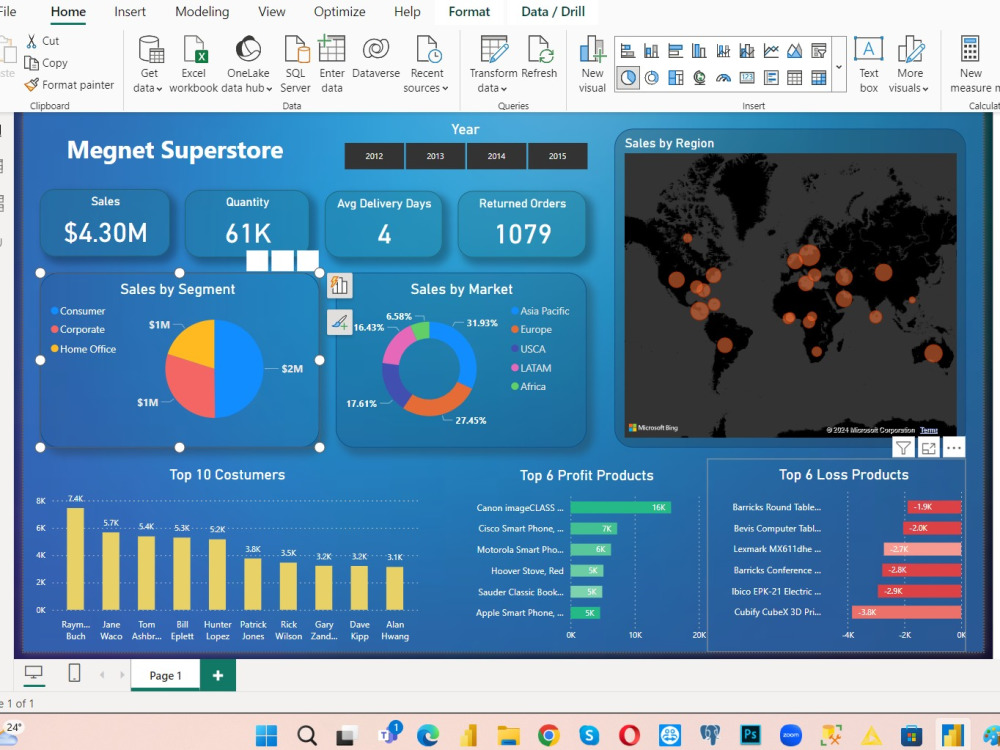The image size is (1000, 750).
Task: Insert a Text box
Action: 869,64
